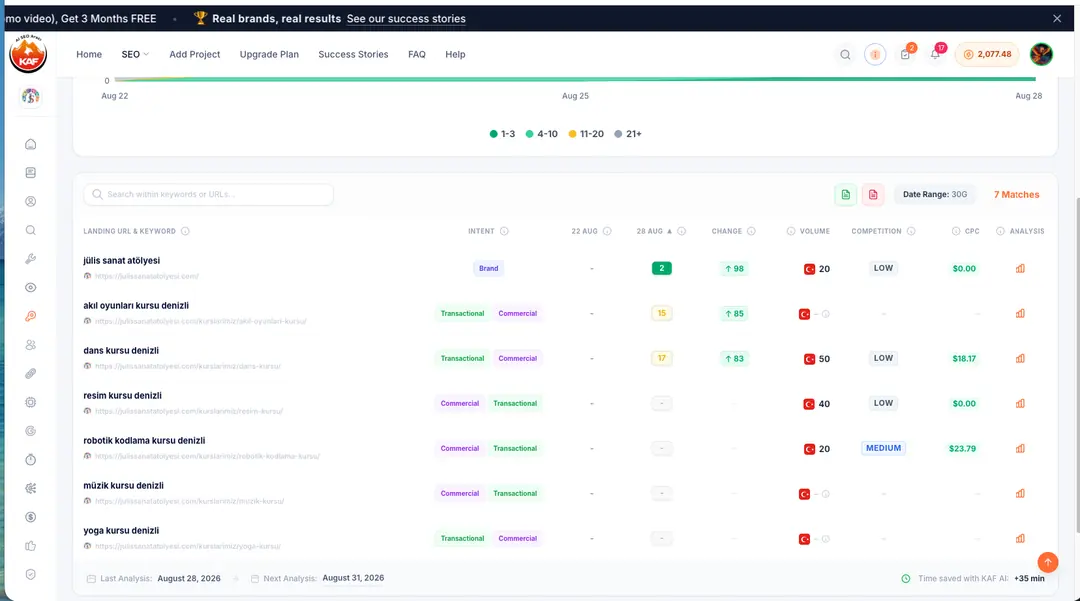Open the wrench tools icon in the sidebar
Image resolution: width=1080 pixels, height=601 pixels.
[30, 259]
